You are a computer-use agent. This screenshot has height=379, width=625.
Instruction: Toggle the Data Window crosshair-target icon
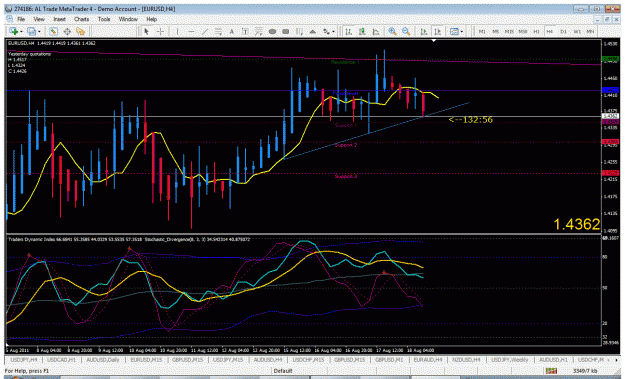pyautogui.click(x=67, y=31)
